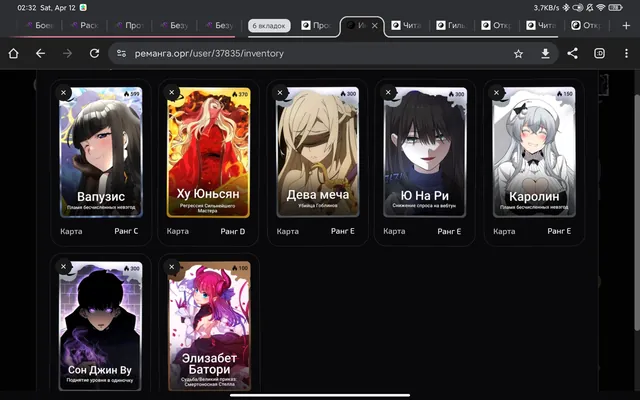Open a new tab with plus

coord(626,25)
